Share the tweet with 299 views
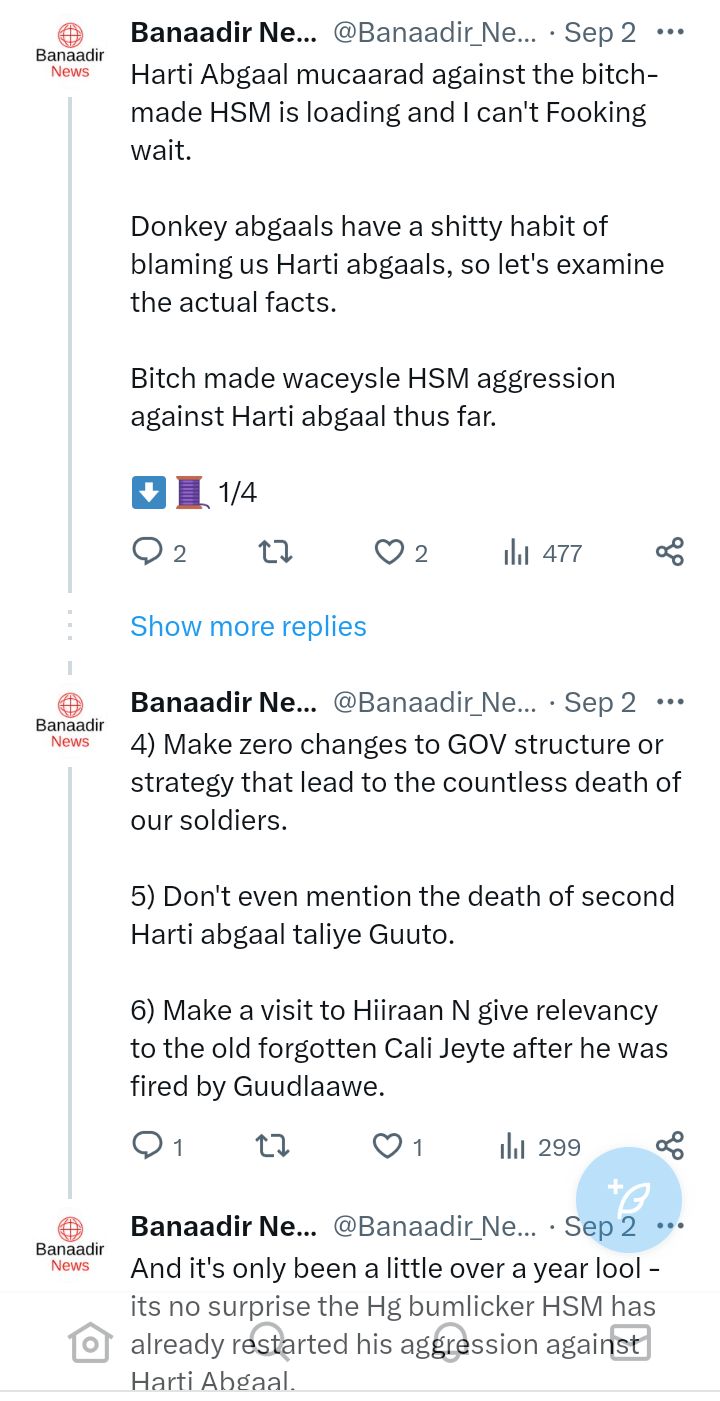720x1401 pixels. point(669,1146)
